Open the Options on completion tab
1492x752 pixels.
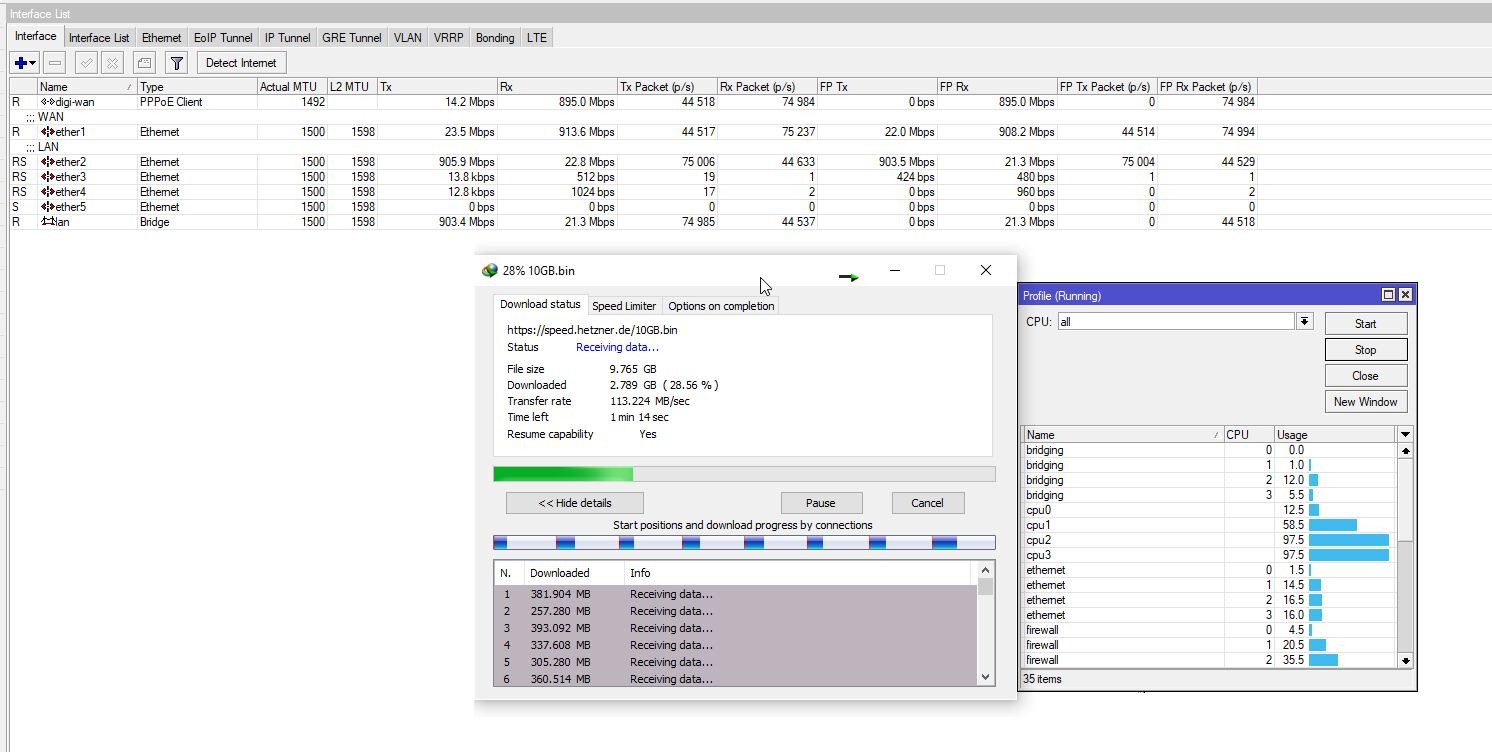point(721,306)
